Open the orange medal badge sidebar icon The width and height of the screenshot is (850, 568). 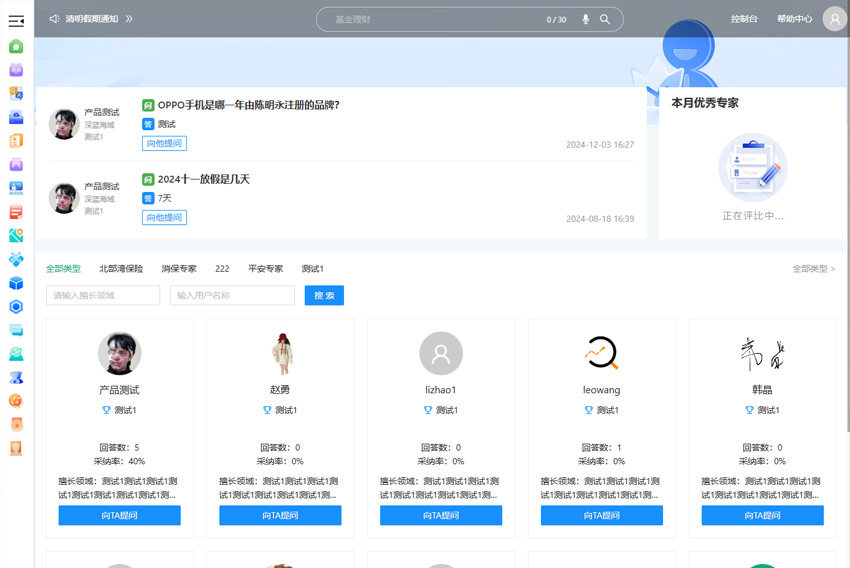click(16, 424)
